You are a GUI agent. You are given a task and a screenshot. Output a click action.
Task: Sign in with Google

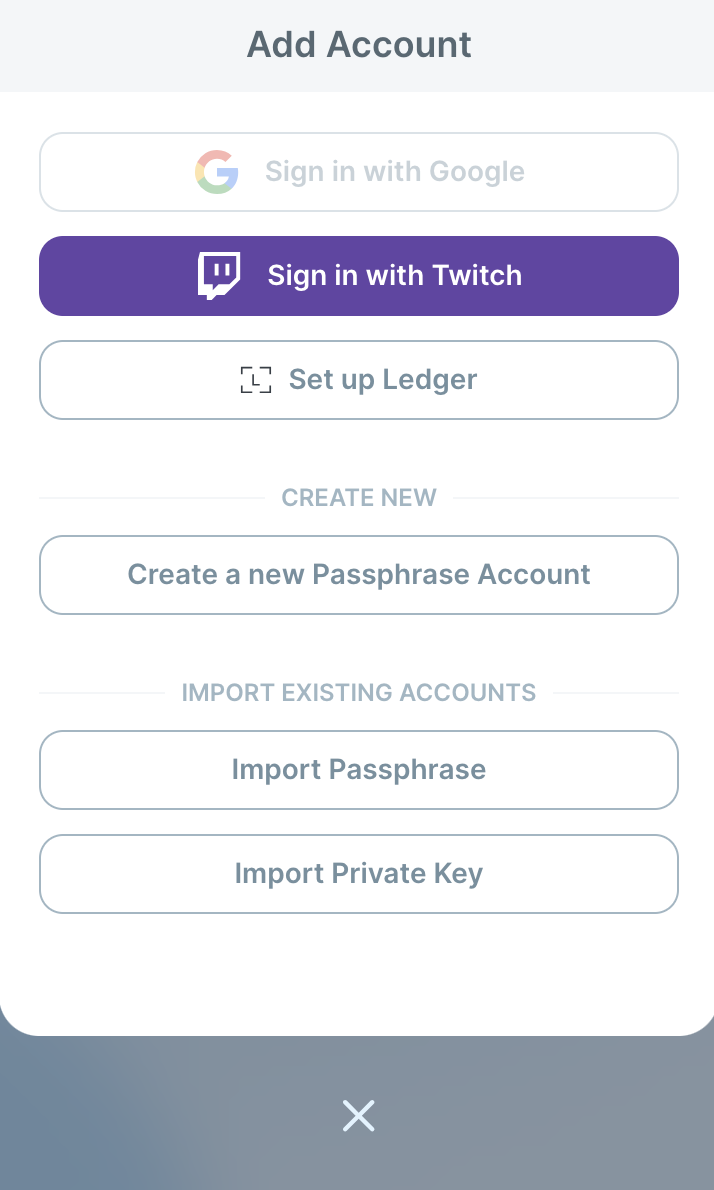[x=359, y=172]
